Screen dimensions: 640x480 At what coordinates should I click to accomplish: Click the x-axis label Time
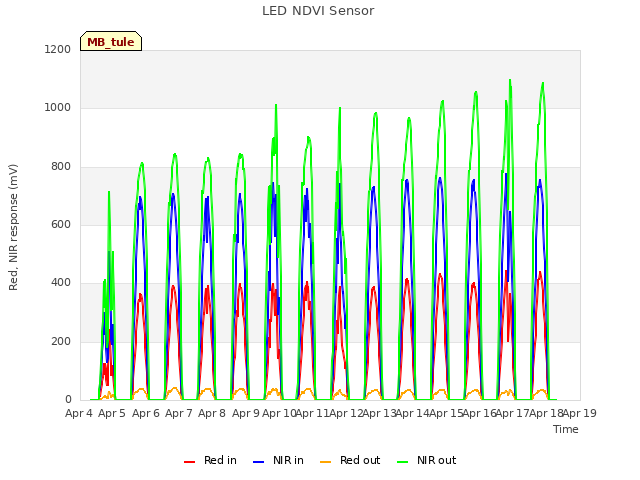click(566, 429)
